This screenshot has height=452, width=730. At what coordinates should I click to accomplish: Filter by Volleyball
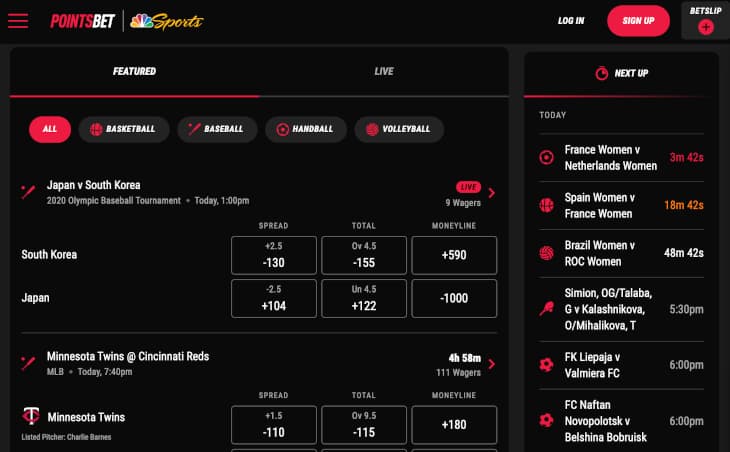pos(399,129)
